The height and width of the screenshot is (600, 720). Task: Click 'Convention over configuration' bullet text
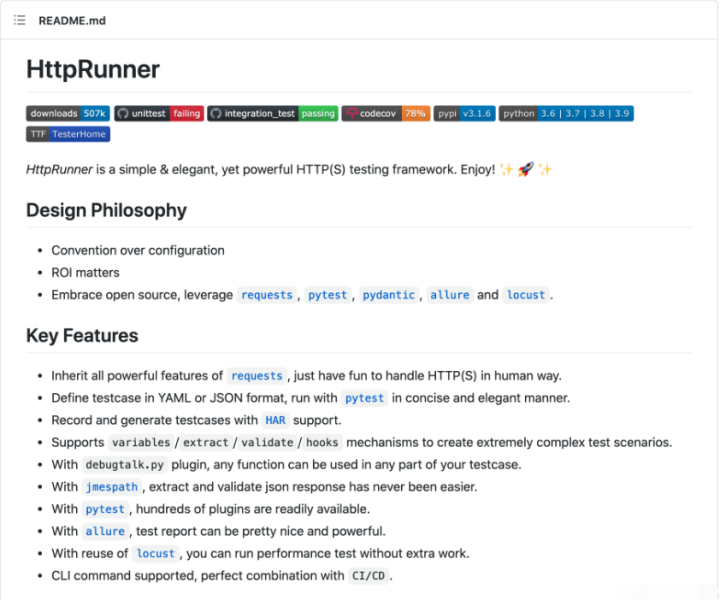138,250
